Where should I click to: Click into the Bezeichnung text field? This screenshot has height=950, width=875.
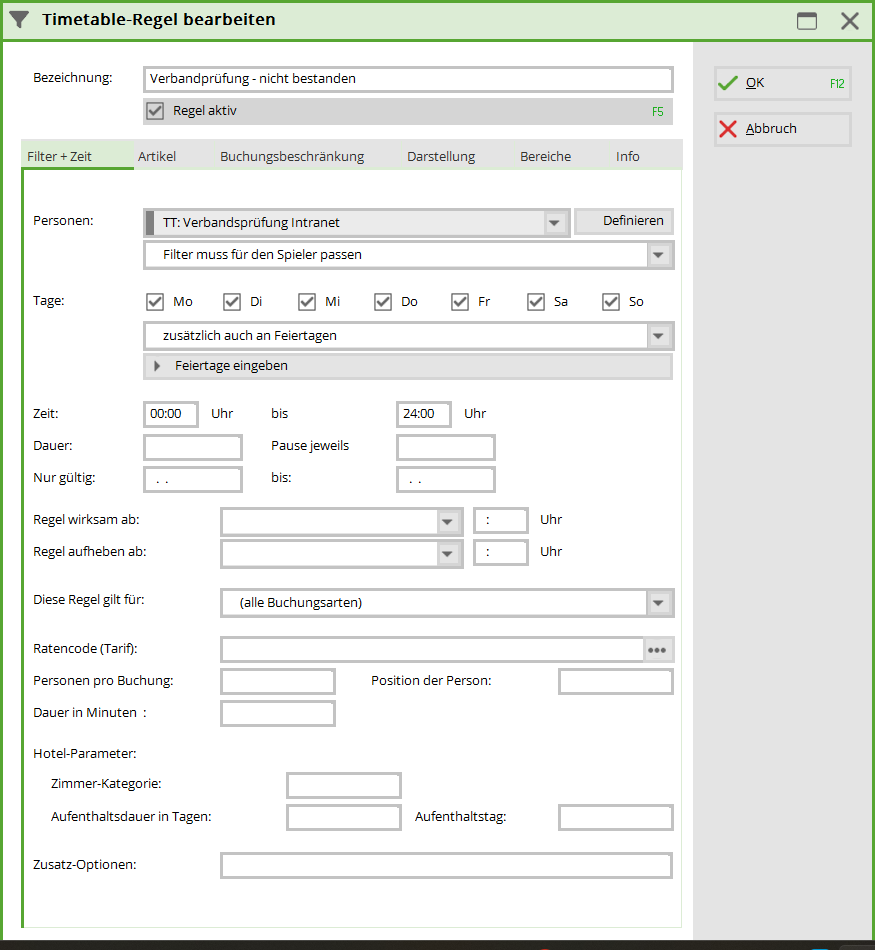click(x=408, y=78)
